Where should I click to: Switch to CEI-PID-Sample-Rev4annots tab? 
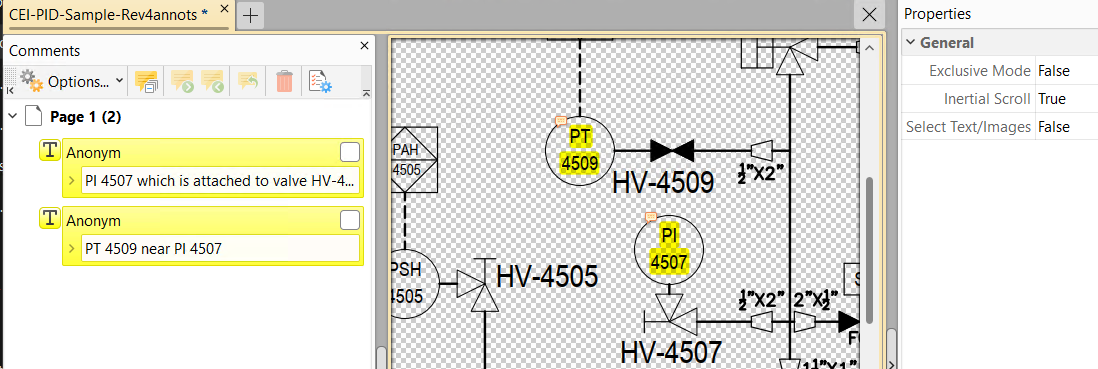108,15
